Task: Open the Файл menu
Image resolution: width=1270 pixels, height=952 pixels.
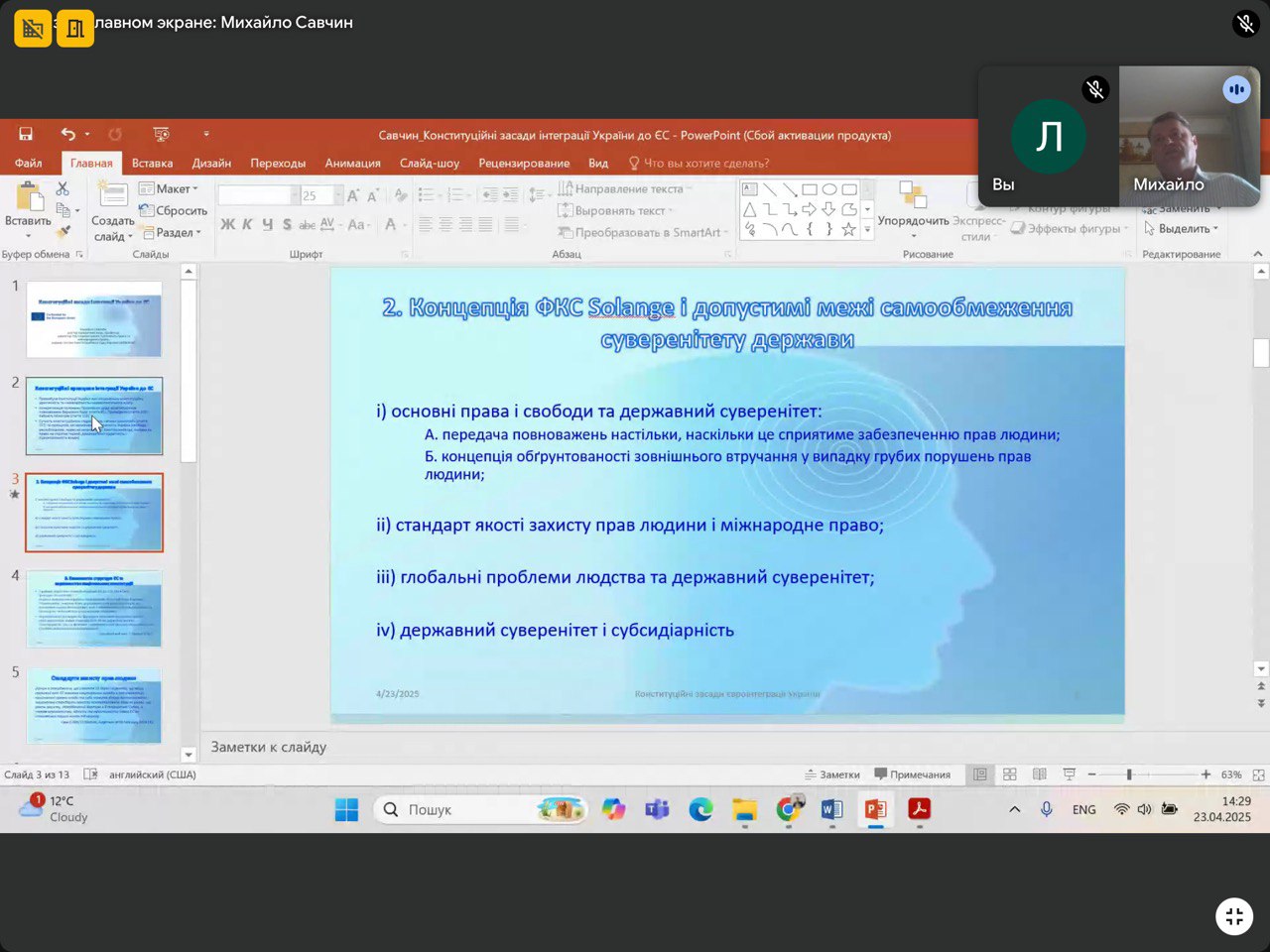Action: (28, 163)
